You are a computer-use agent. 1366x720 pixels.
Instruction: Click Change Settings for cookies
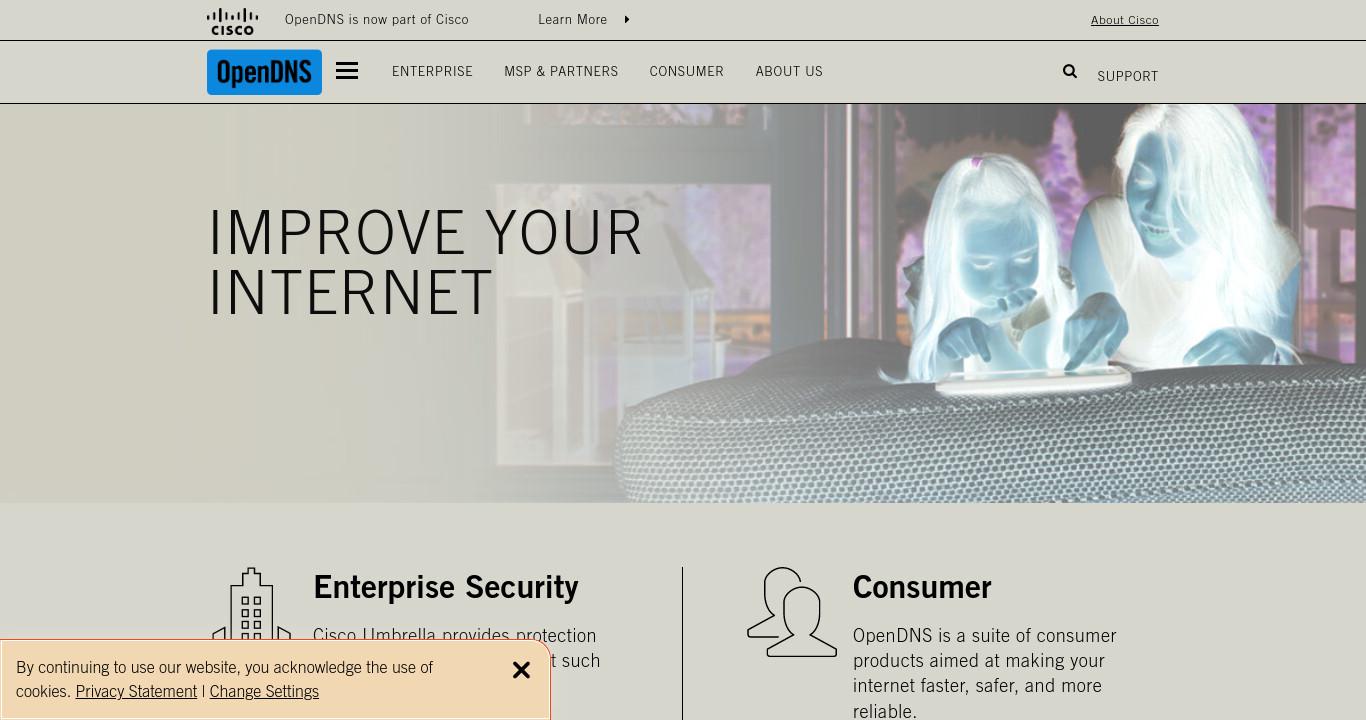coord(264,691)
